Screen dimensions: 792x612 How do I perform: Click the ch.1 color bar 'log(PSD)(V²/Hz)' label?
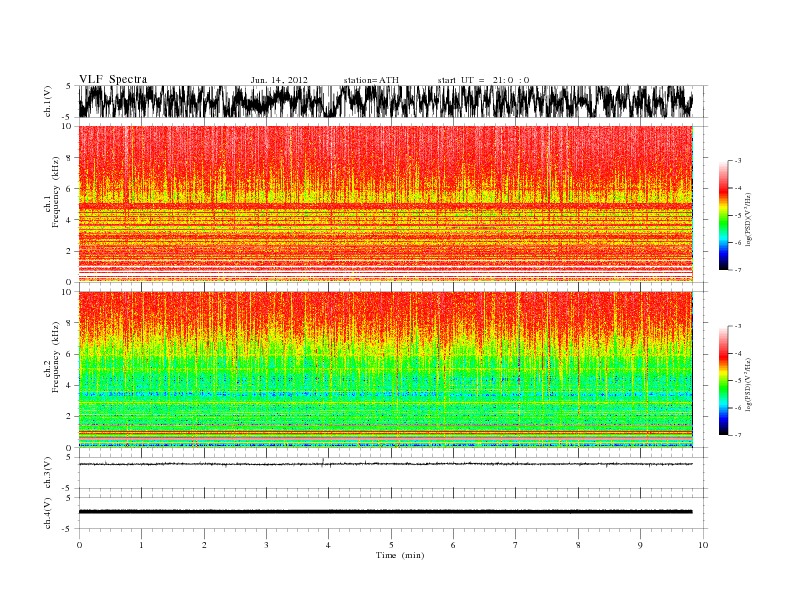click(748, 219)
